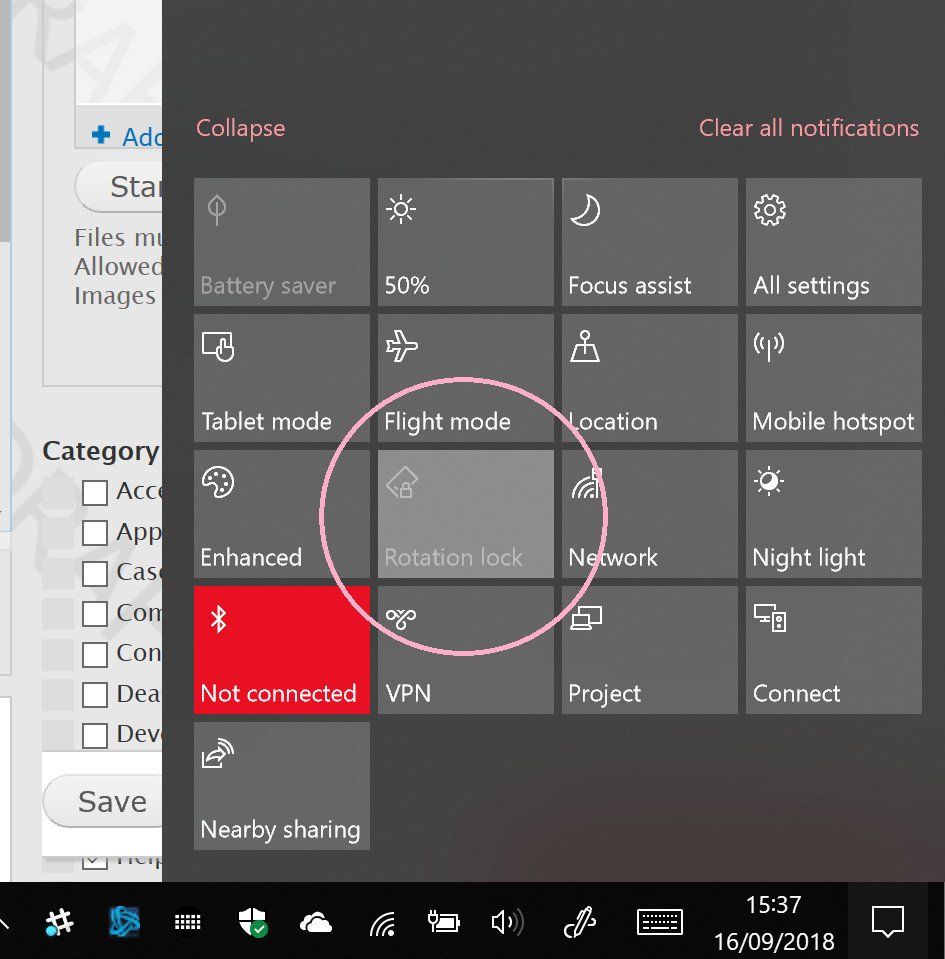945x959 pixels.
Task: Clear all notifications
Action: (808, 128)
